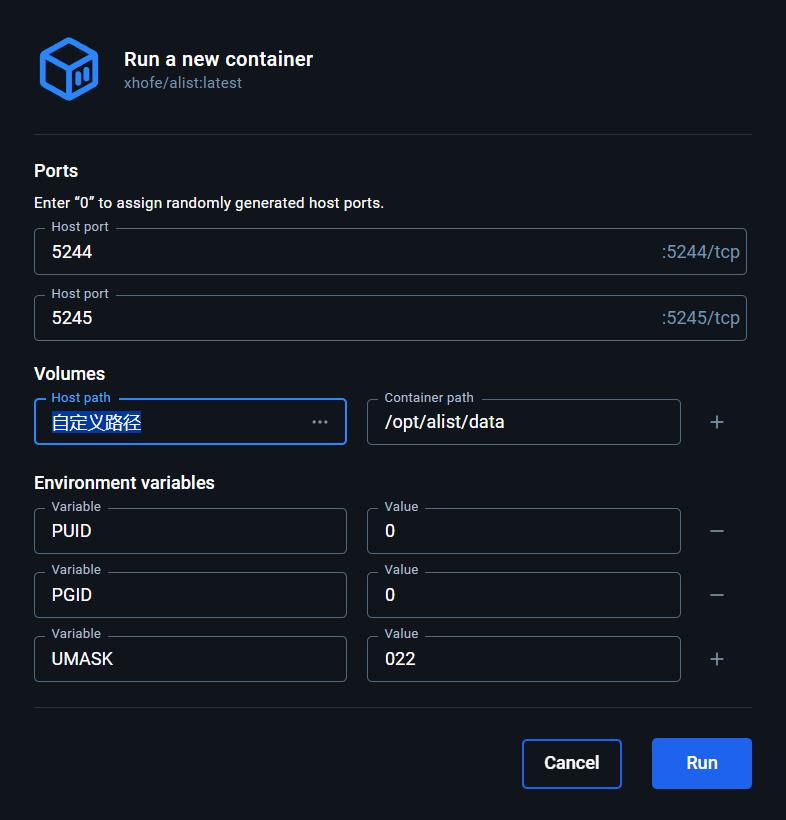Click the UMASK variable name field

tap(190, 659)
